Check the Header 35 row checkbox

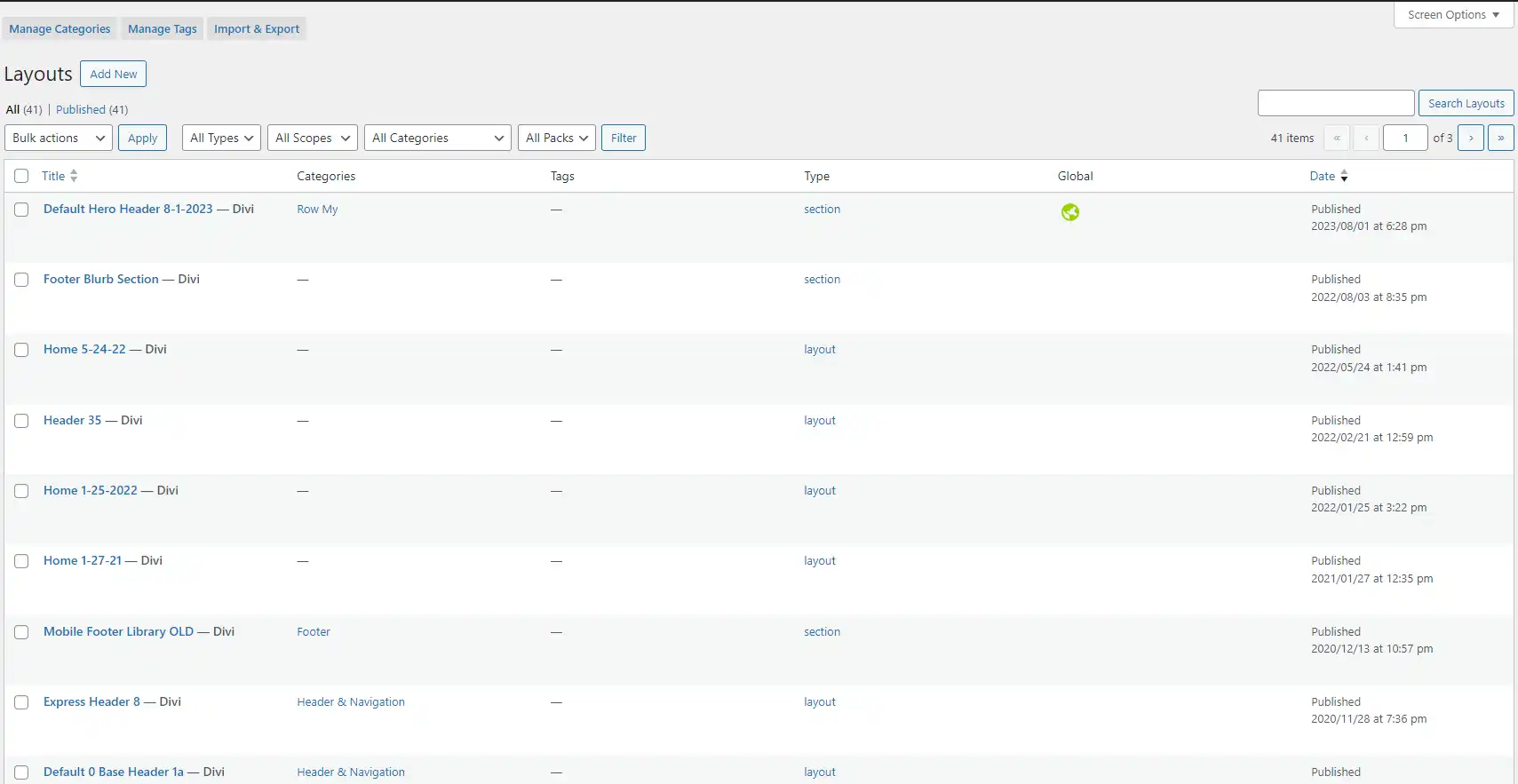pyautogui.click(x=21, y=421)
